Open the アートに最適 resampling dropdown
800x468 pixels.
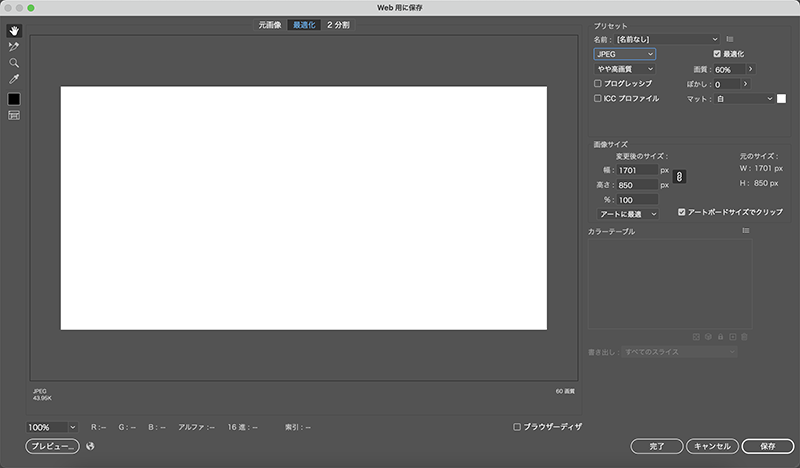pos(628,214)
